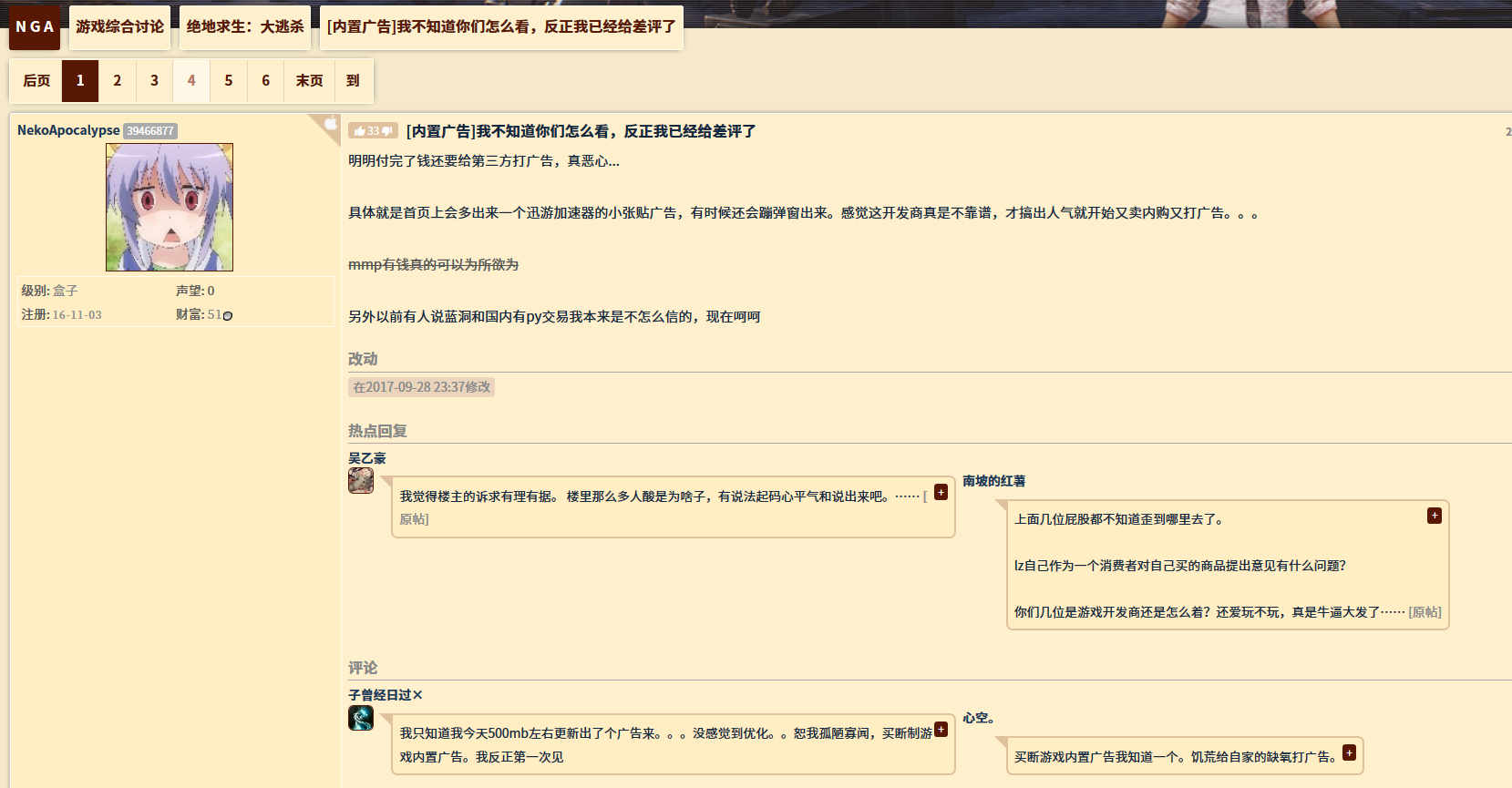Open 吴乙豪 username link
Image resolution: width=1512 pixels, height=788 pixels.
pos(367,458)
